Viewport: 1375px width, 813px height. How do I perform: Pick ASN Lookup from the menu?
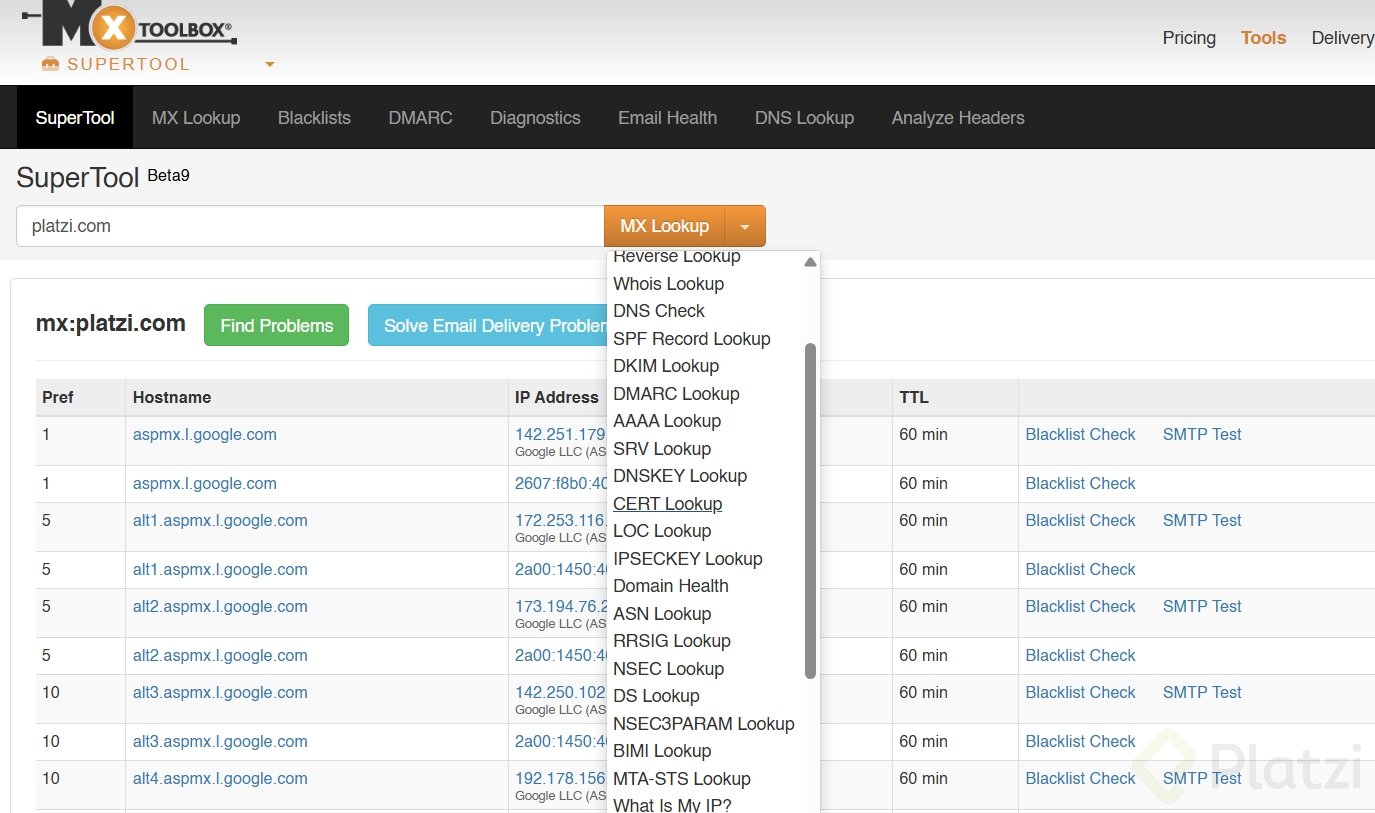[662, 614]
